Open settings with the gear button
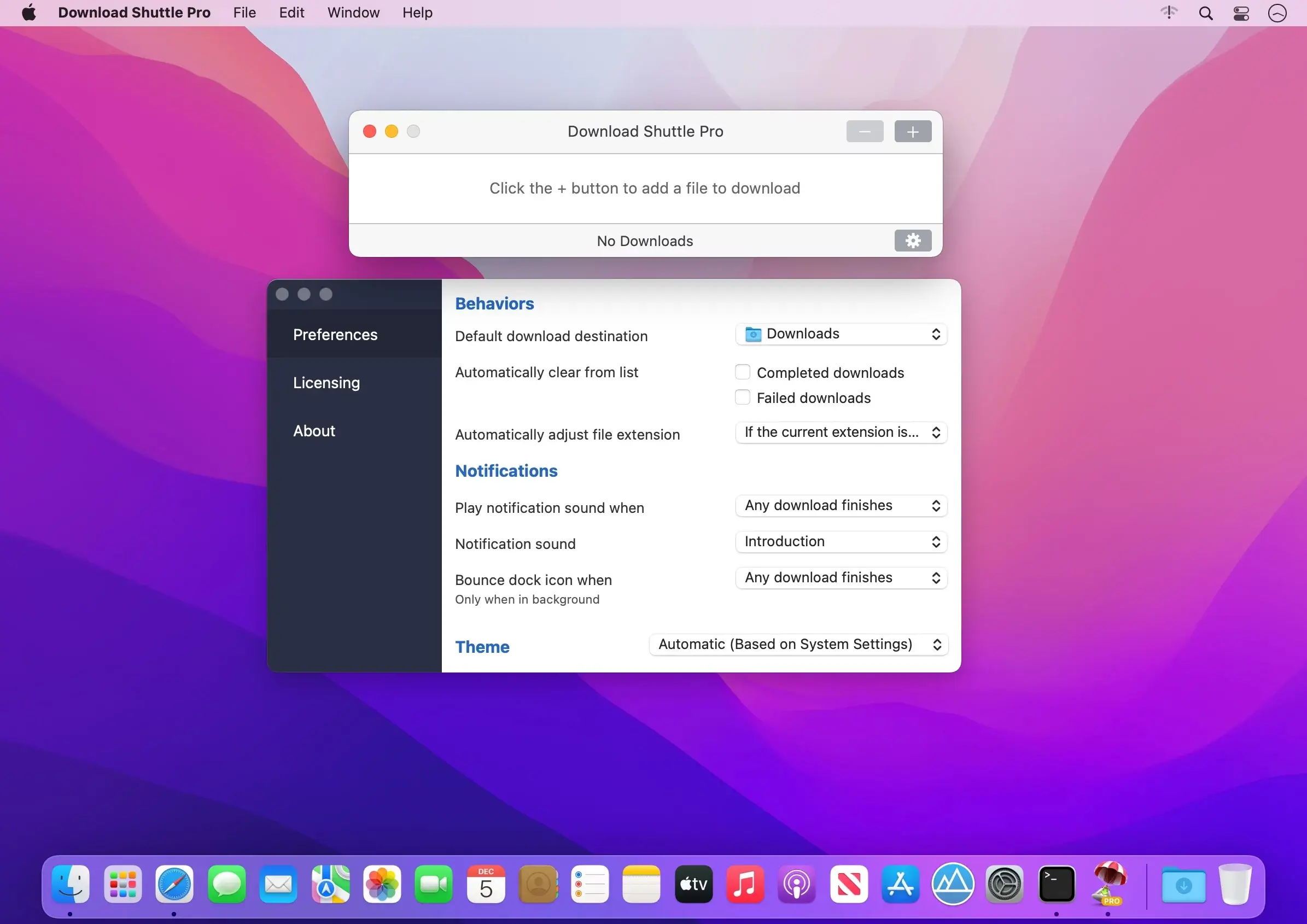This screenshot has height=924, width=1307. tap(913, 241)
